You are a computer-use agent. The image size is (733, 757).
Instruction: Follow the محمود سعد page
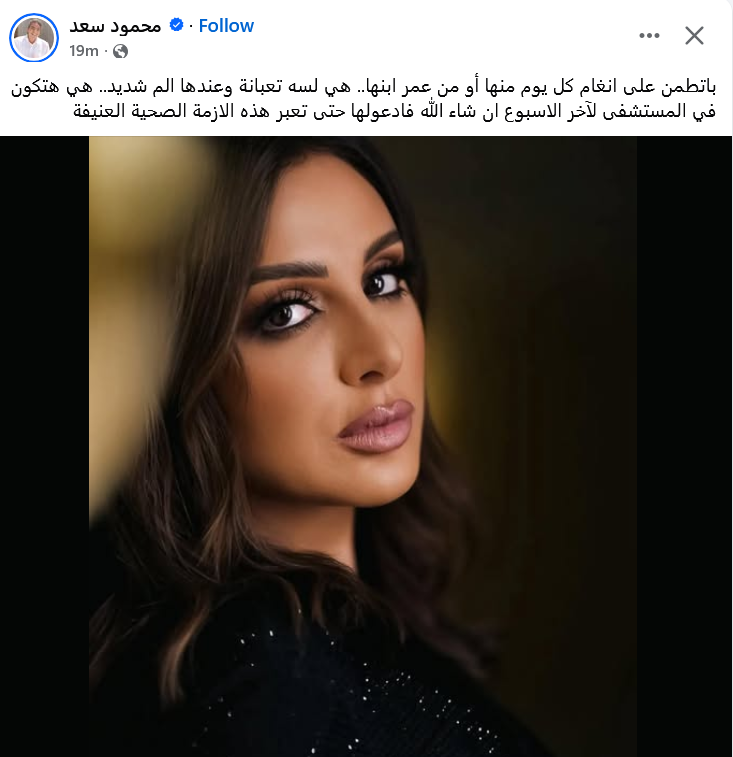[x=226, y=26]
